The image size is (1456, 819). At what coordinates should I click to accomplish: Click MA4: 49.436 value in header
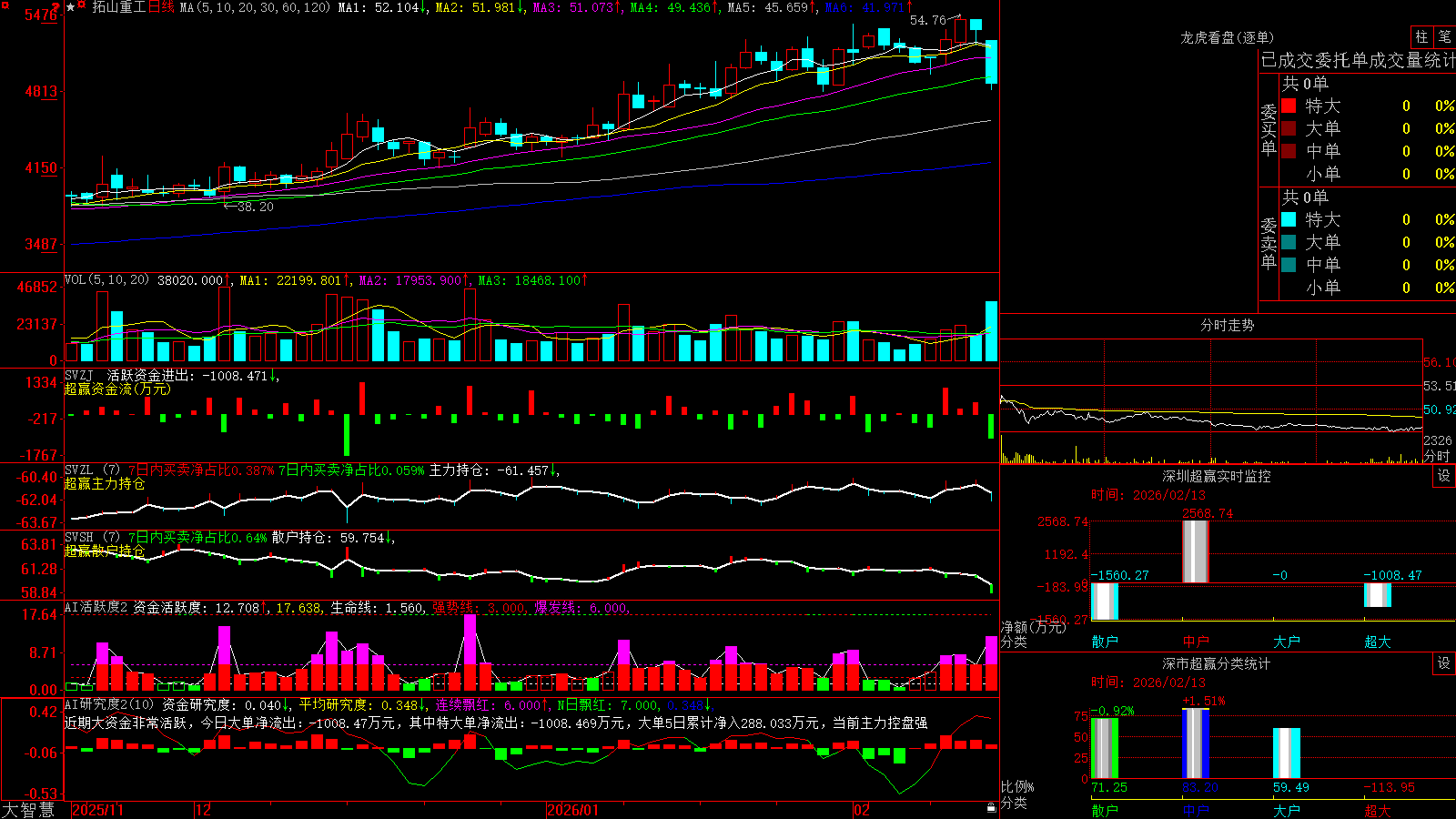(674, 7)
